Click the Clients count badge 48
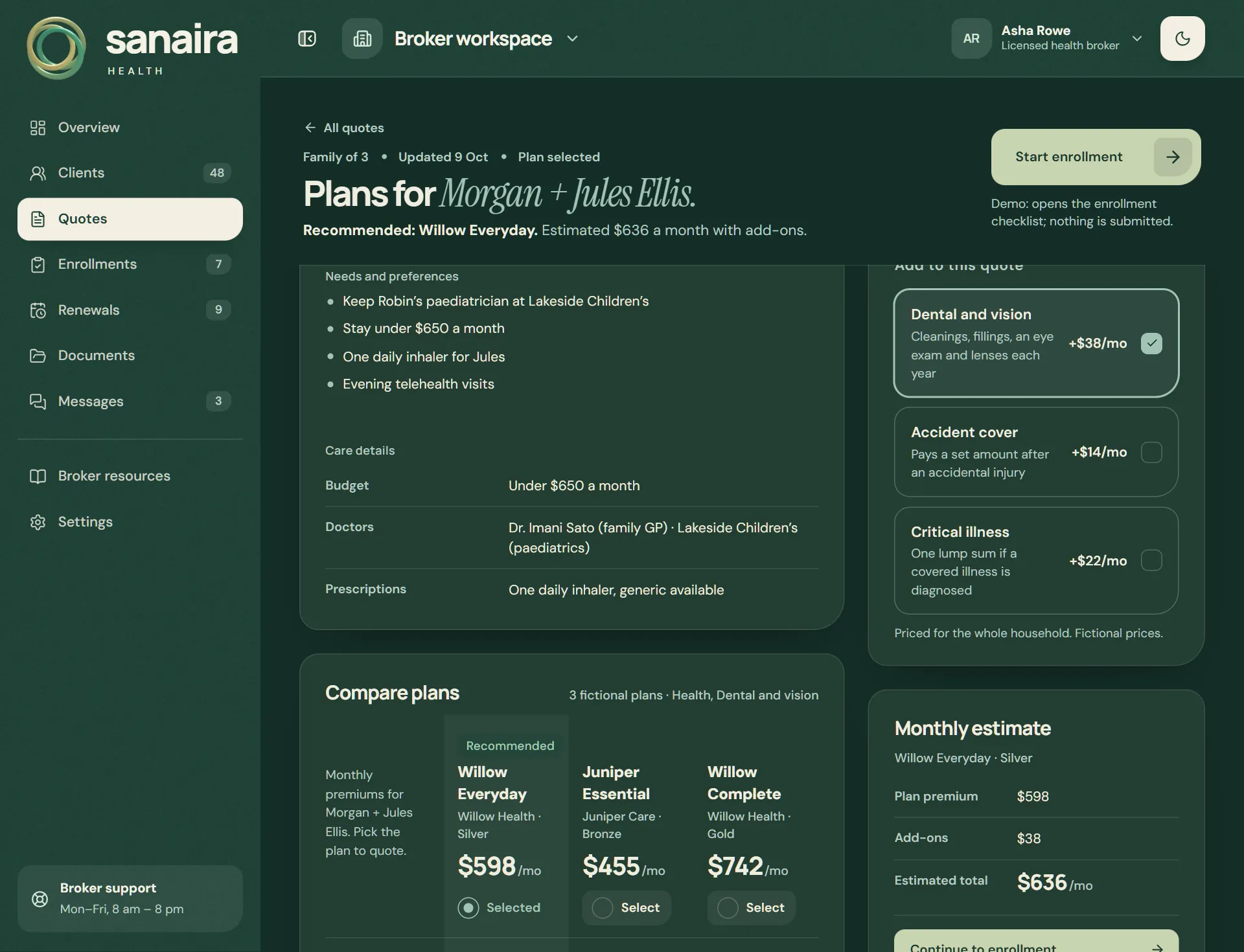The image size is (1244, 952). click(x=217, y=173)
